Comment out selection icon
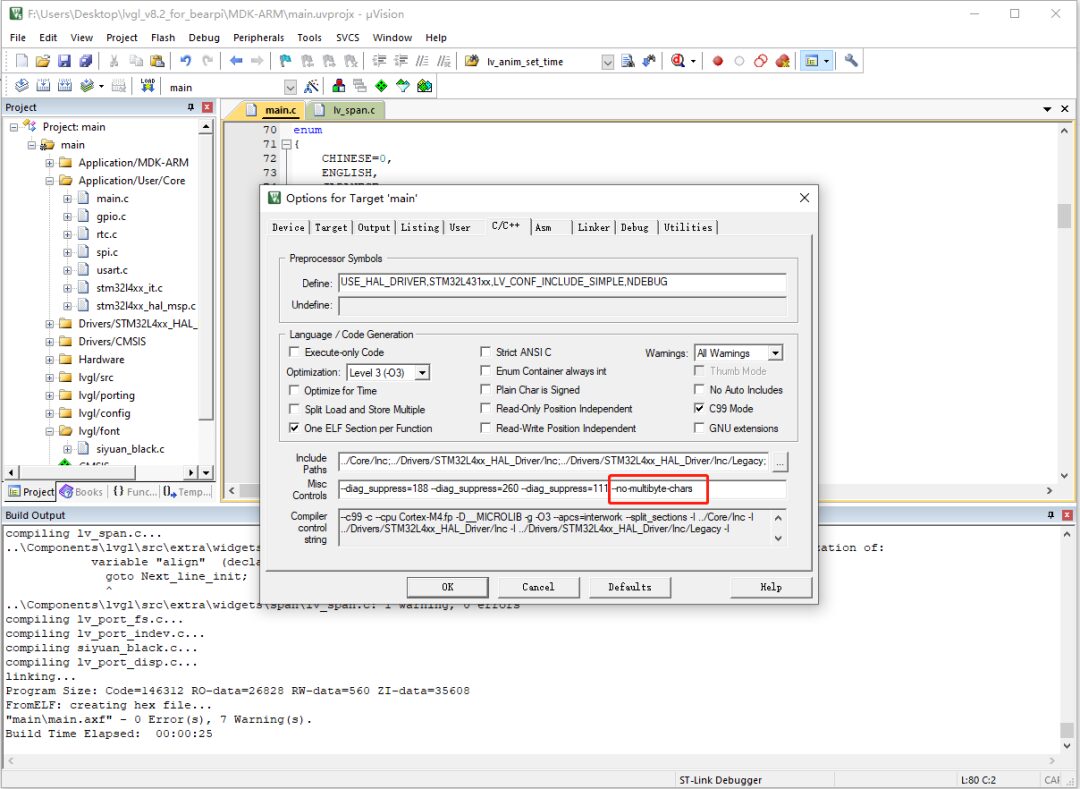Viewport: 1080px width, 789px height. coord(422,61)
